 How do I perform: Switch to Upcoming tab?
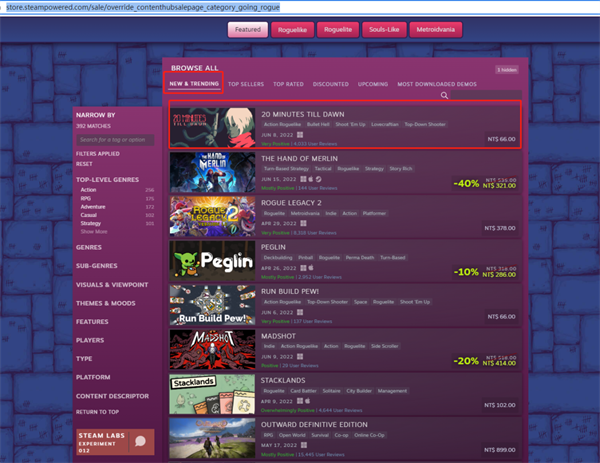pyautogui.click(x=373, y=84)
